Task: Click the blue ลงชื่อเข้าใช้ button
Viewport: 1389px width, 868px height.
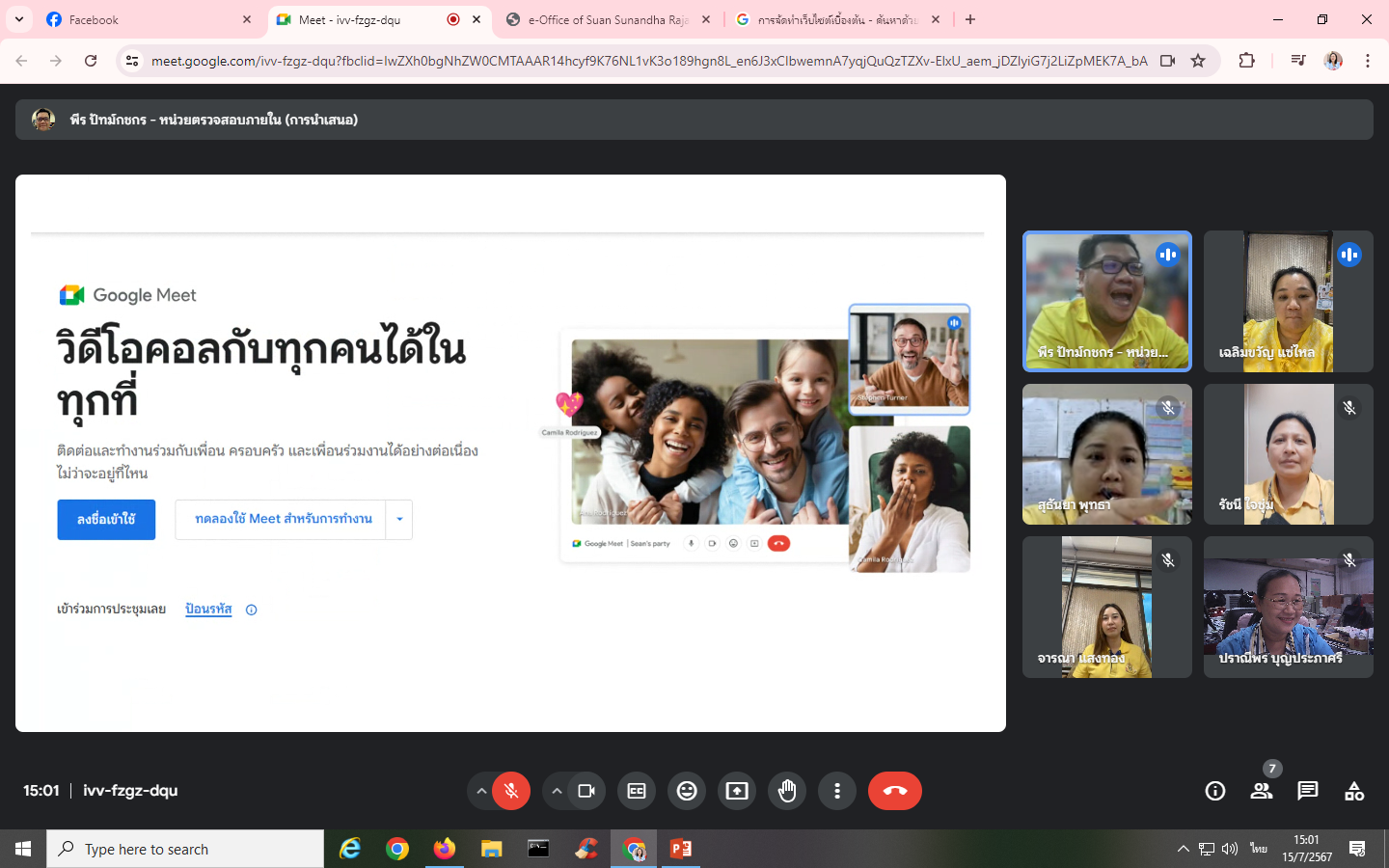Action: click(106, 519)
